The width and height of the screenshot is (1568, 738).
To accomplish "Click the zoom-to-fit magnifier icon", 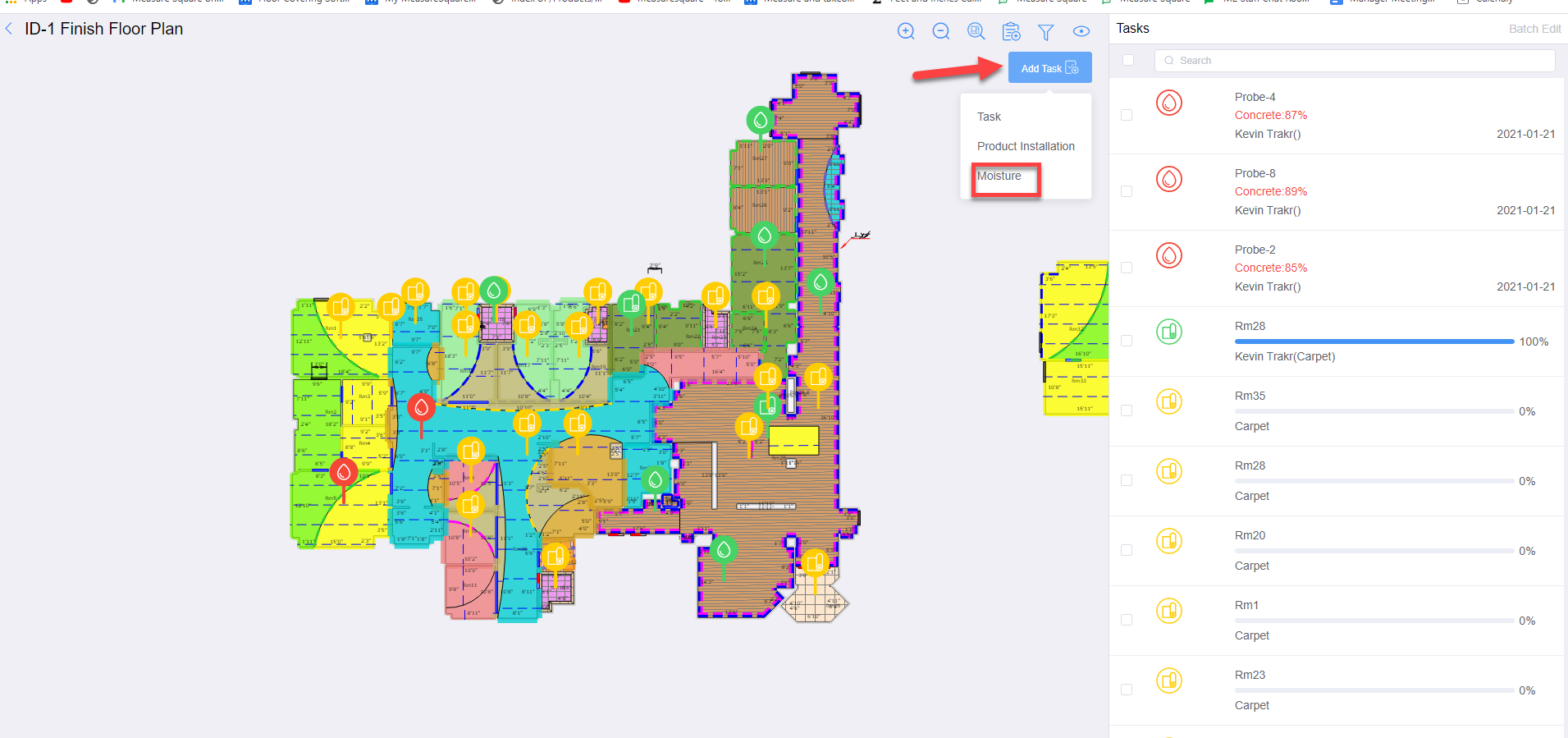I will pos(976,31).
